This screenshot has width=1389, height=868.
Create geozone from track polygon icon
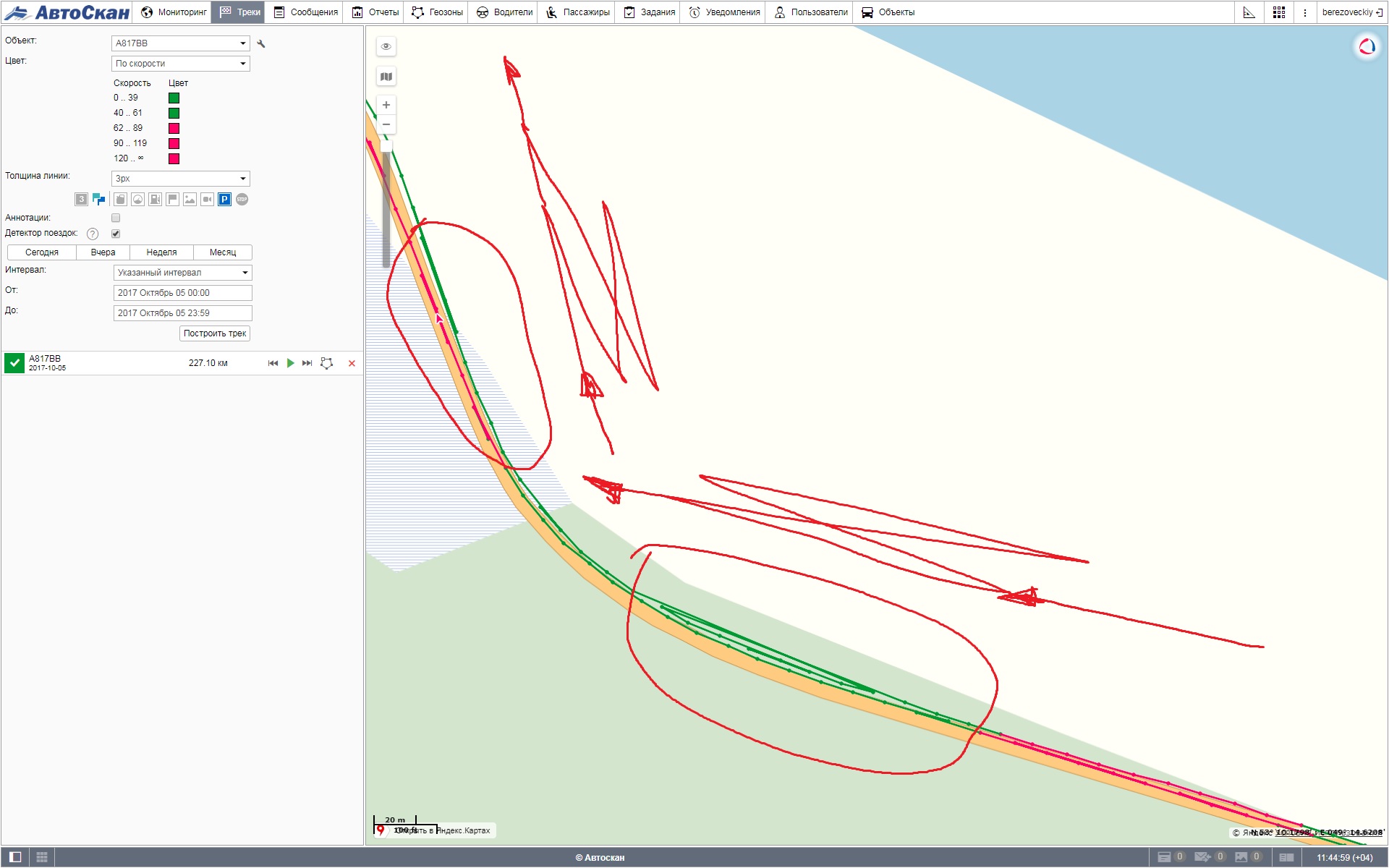click(x=327, y=363)
